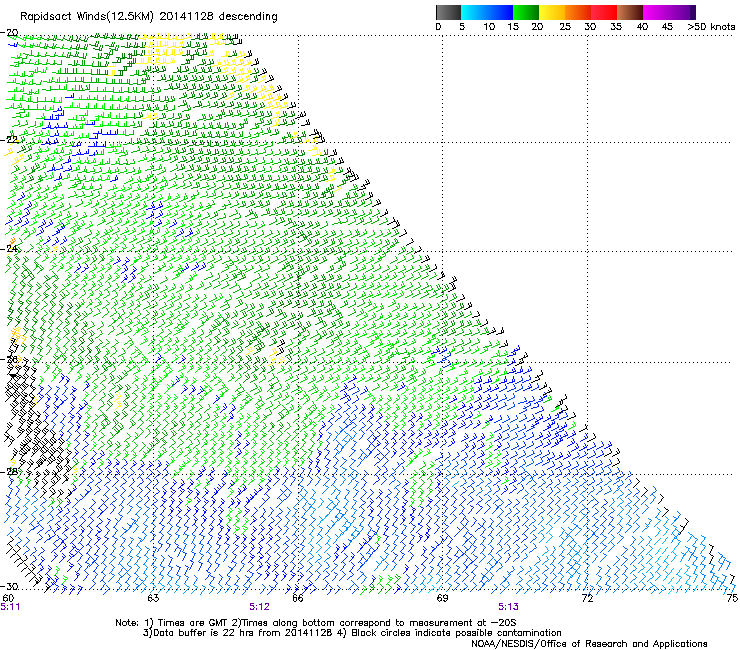The image size is (740, 650).
Task: Click the purple 5:11 time stamp
Action: click(x=10, y=607)
